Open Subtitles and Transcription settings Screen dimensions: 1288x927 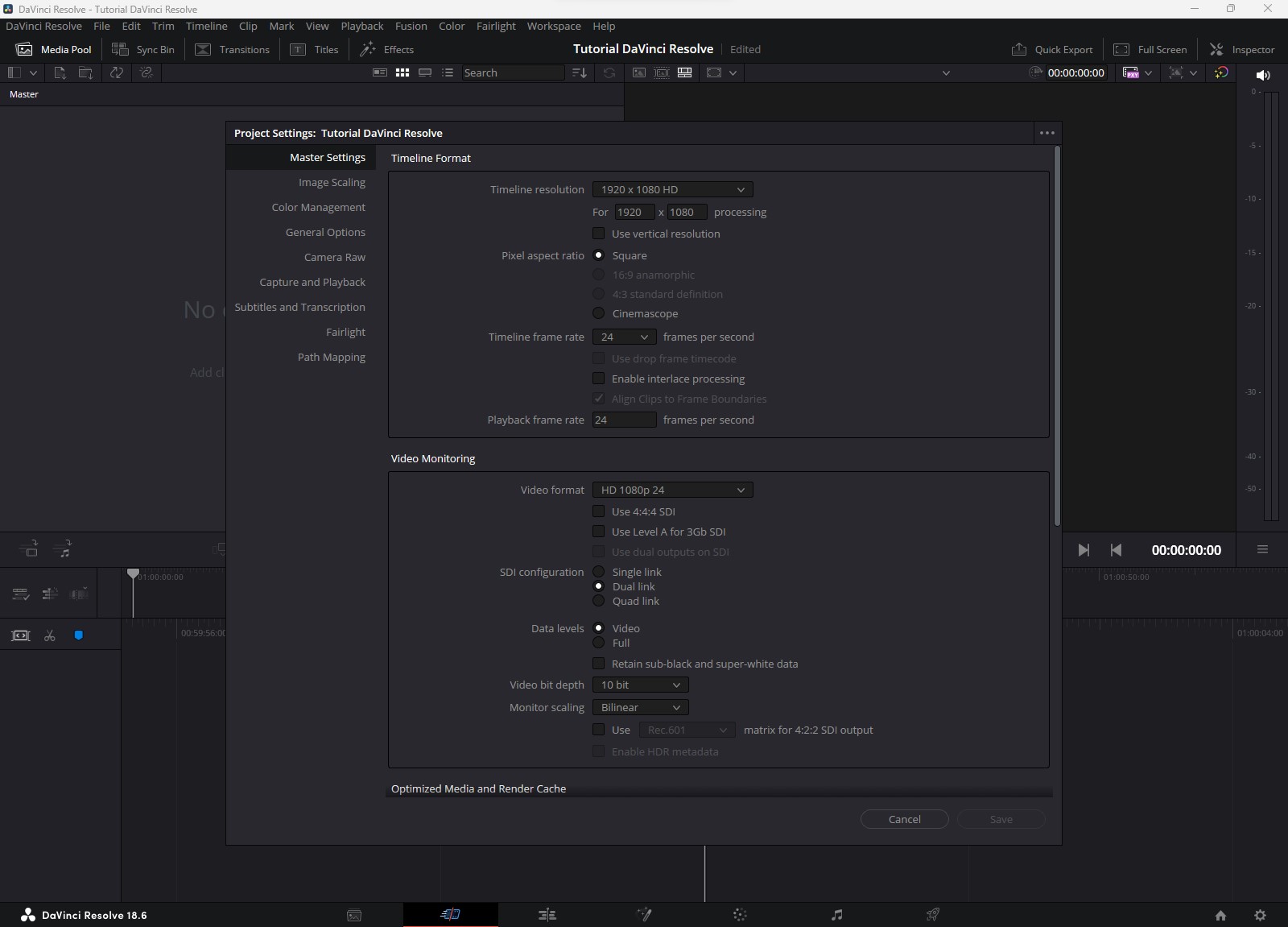tap(299, 307)
